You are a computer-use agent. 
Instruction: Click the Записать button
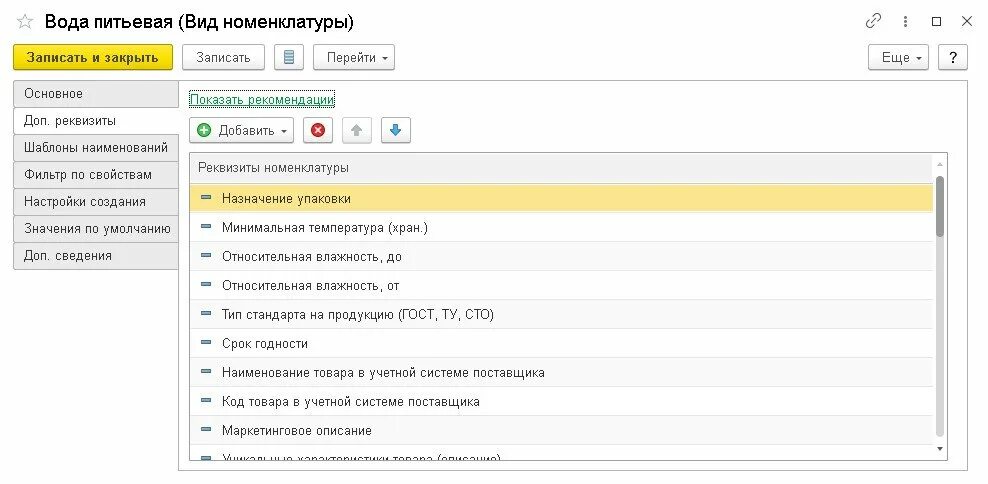tap(224, 57)
